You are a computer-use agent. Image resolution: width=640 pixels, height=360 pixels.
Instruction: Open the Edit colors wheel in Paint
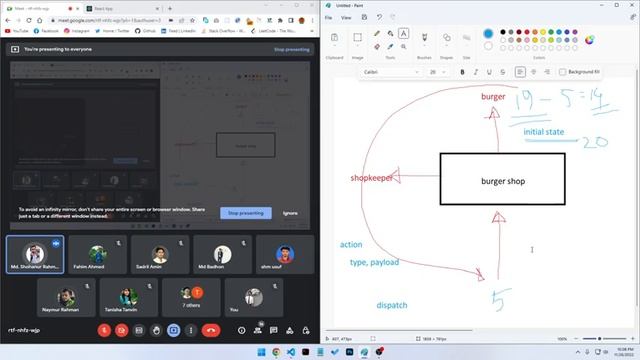pos(589,40)
